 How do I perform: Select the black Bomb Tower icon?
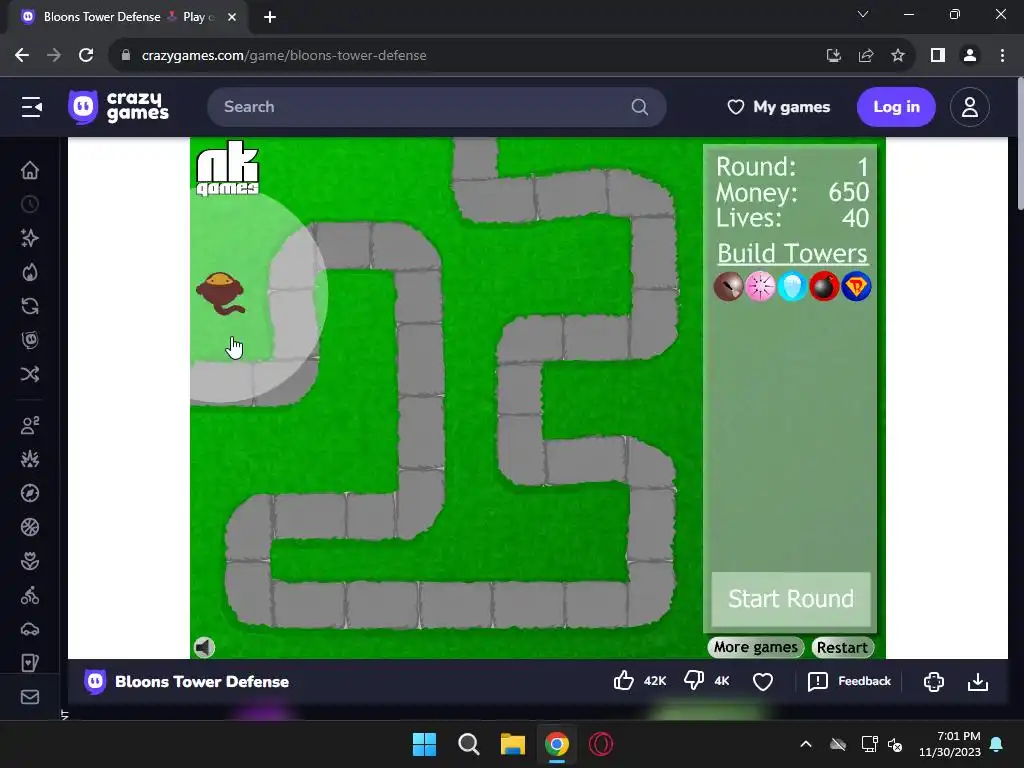(824, 286)
